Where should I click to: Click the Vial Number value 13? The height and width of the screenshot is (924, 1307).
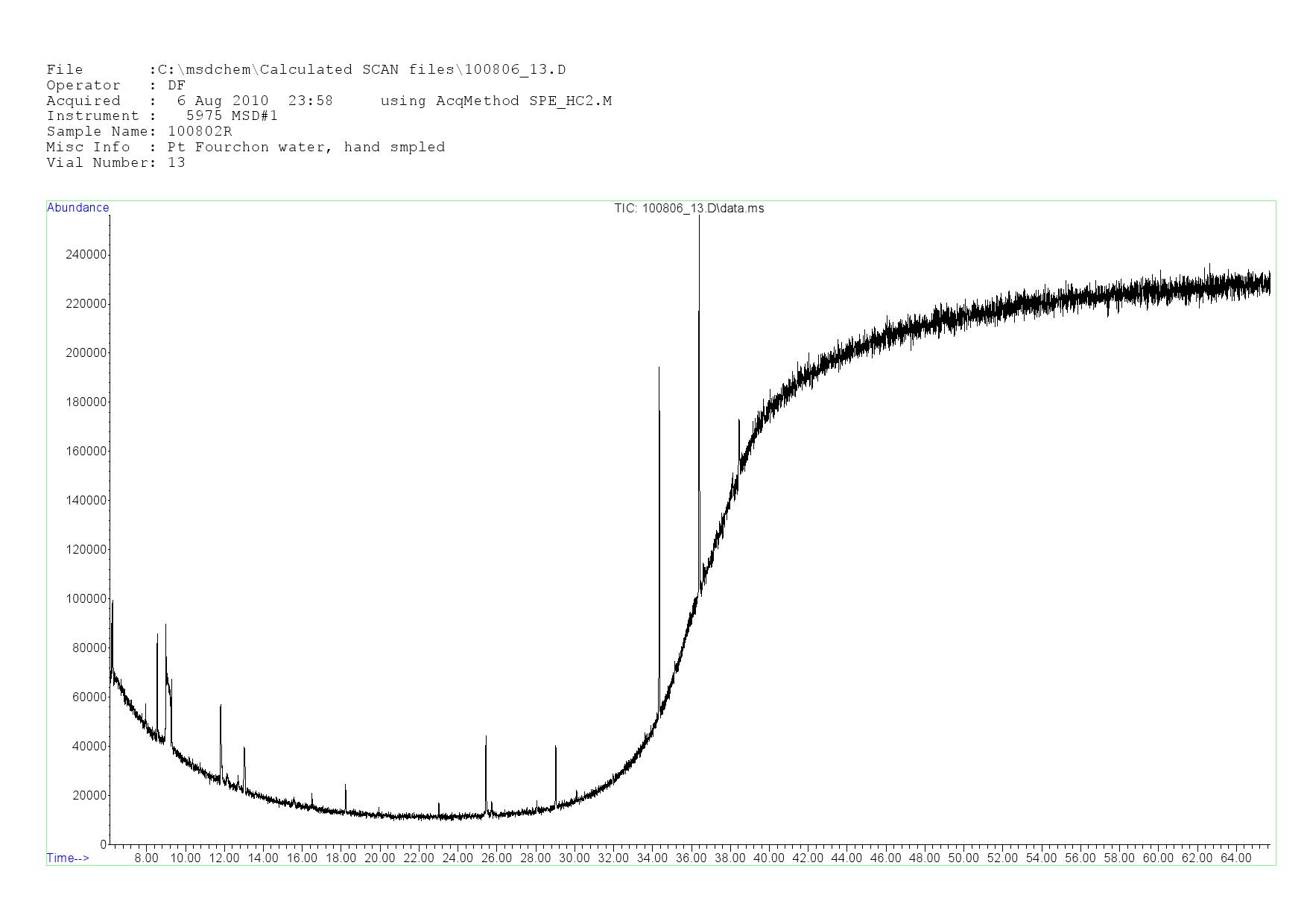[177, 163]
